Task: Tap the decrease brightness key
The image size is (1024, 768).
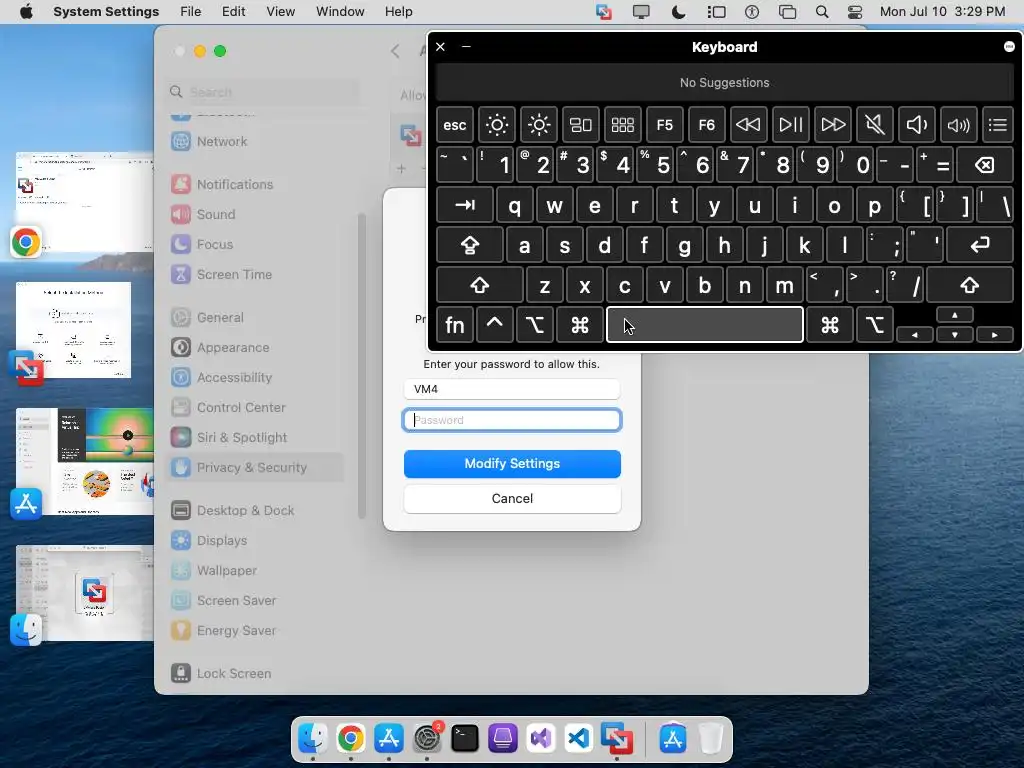Action: tap(496, 125)
